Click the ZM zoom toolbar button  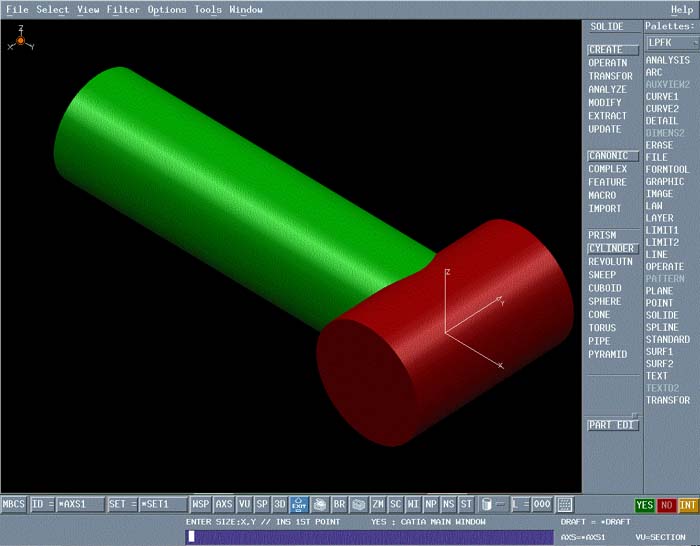click(378, 505)
